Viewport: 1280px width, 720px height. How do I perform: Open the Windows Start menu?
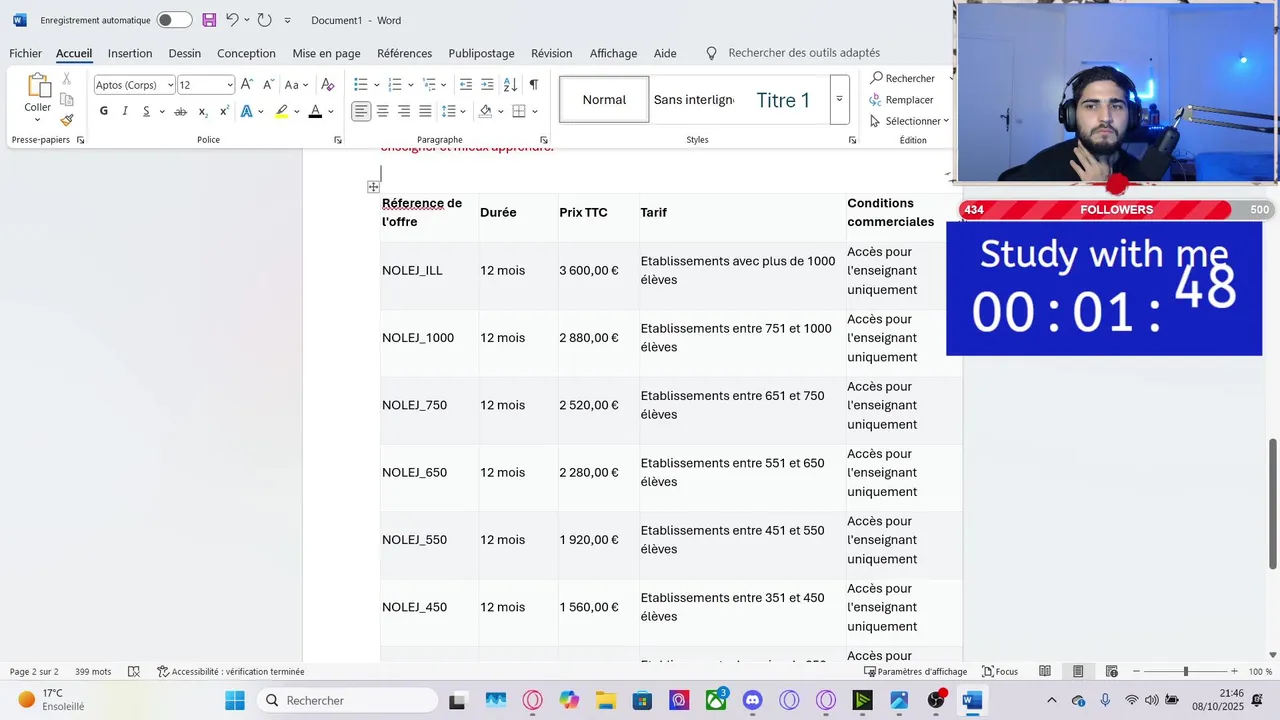click(235, 701)
